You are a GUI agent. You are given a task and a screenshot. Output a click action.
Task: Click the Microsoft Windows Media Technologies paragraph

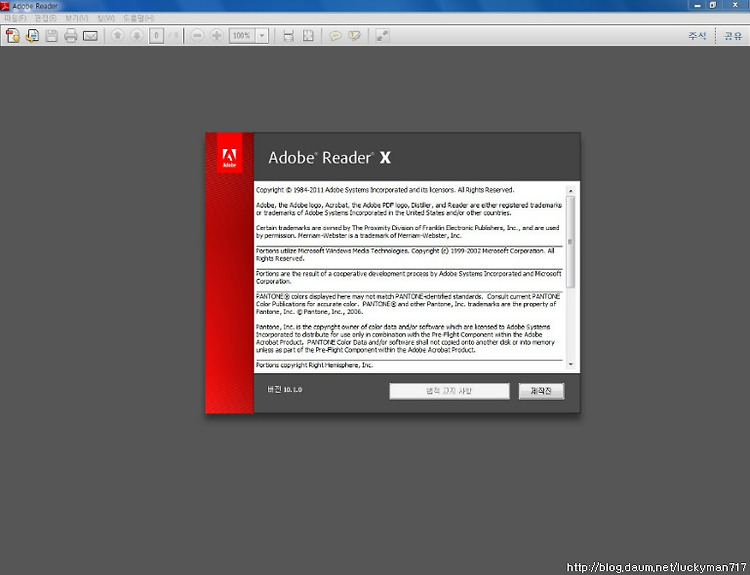[x=405, y=254]
